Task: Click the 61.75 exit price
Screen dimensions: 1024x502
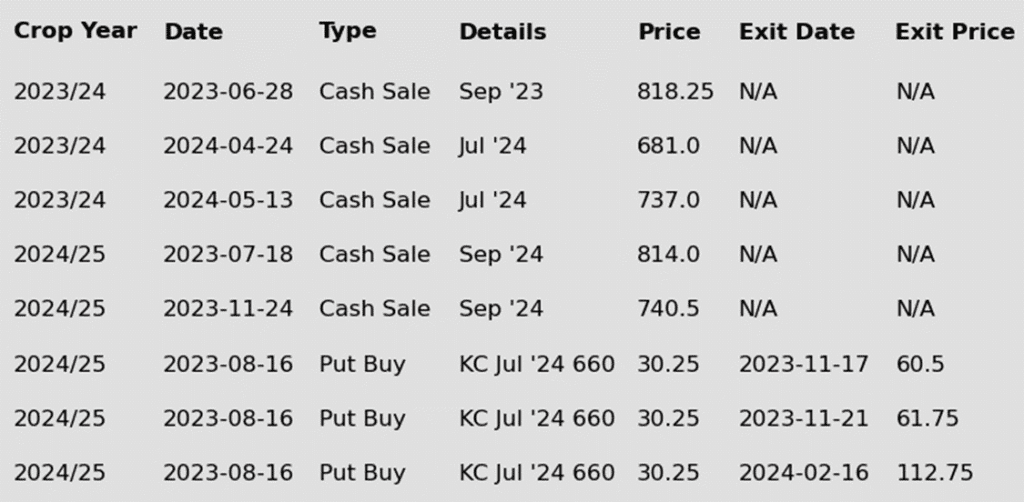Action: click(x=927, y=418)
